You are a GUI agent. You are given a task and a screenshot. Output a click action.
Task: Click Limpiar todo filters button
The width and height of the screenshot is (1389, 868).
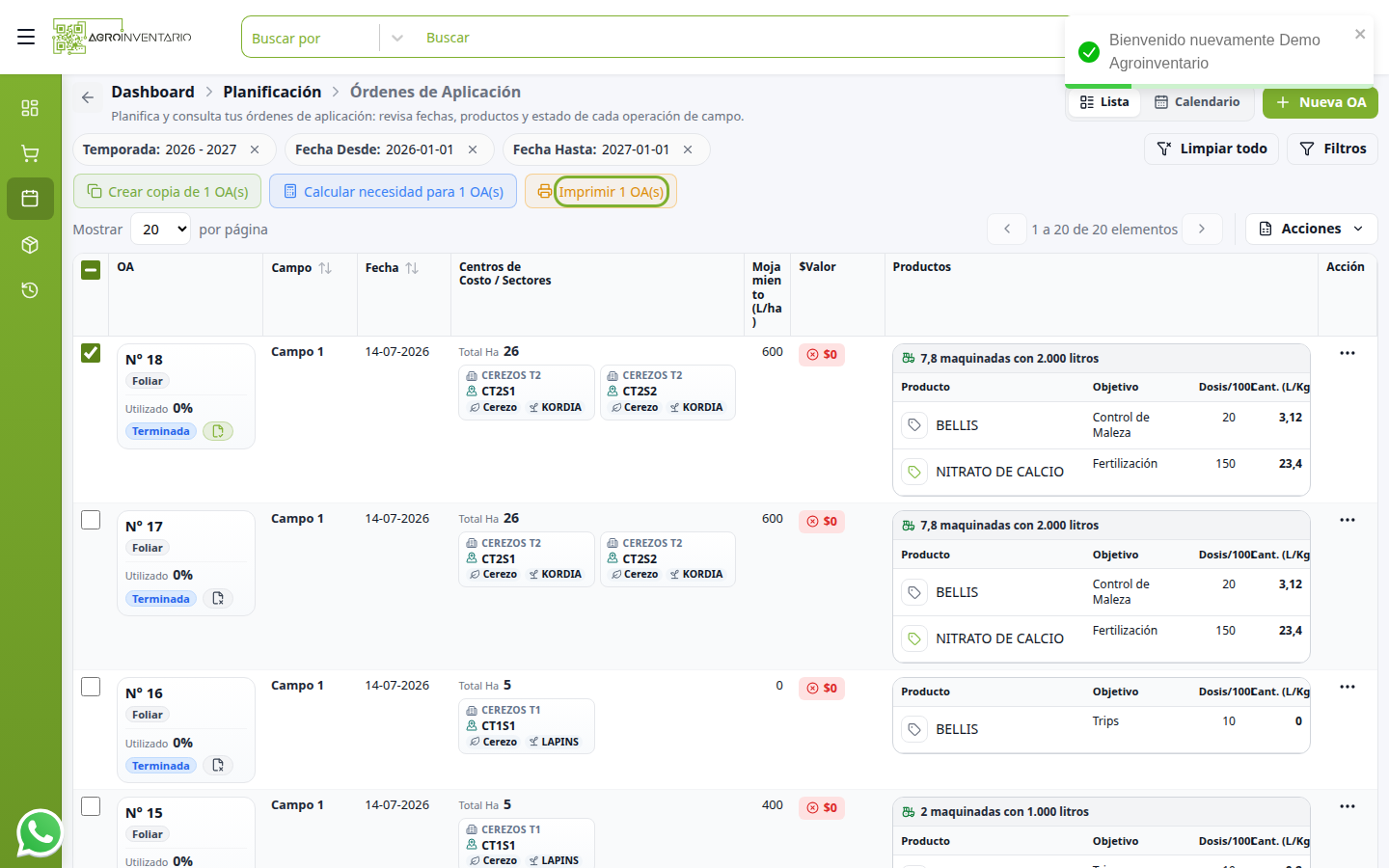1212,149
